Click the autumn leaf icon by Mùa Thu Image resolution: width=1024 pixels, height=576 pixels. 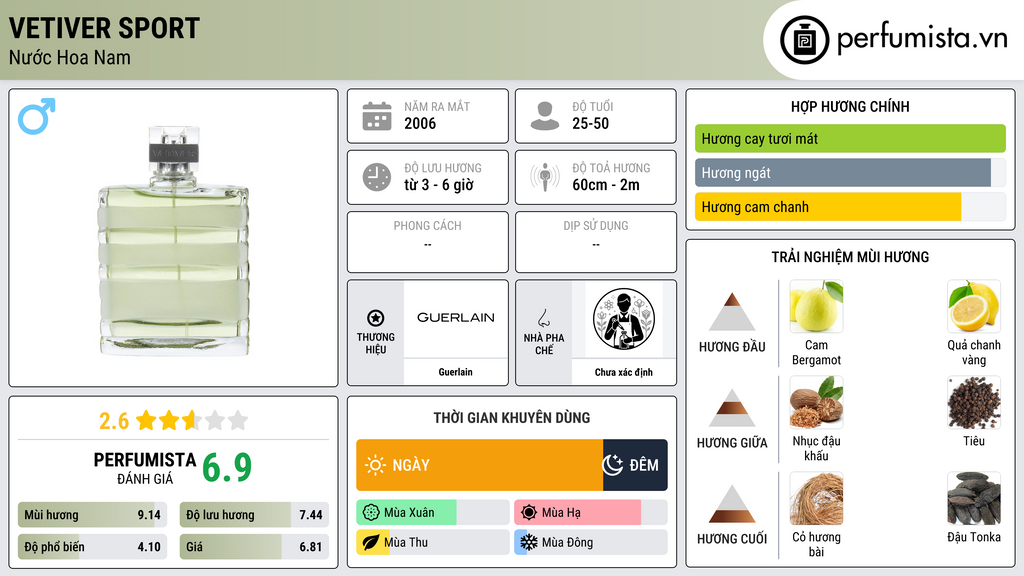[x=370, y=542]
